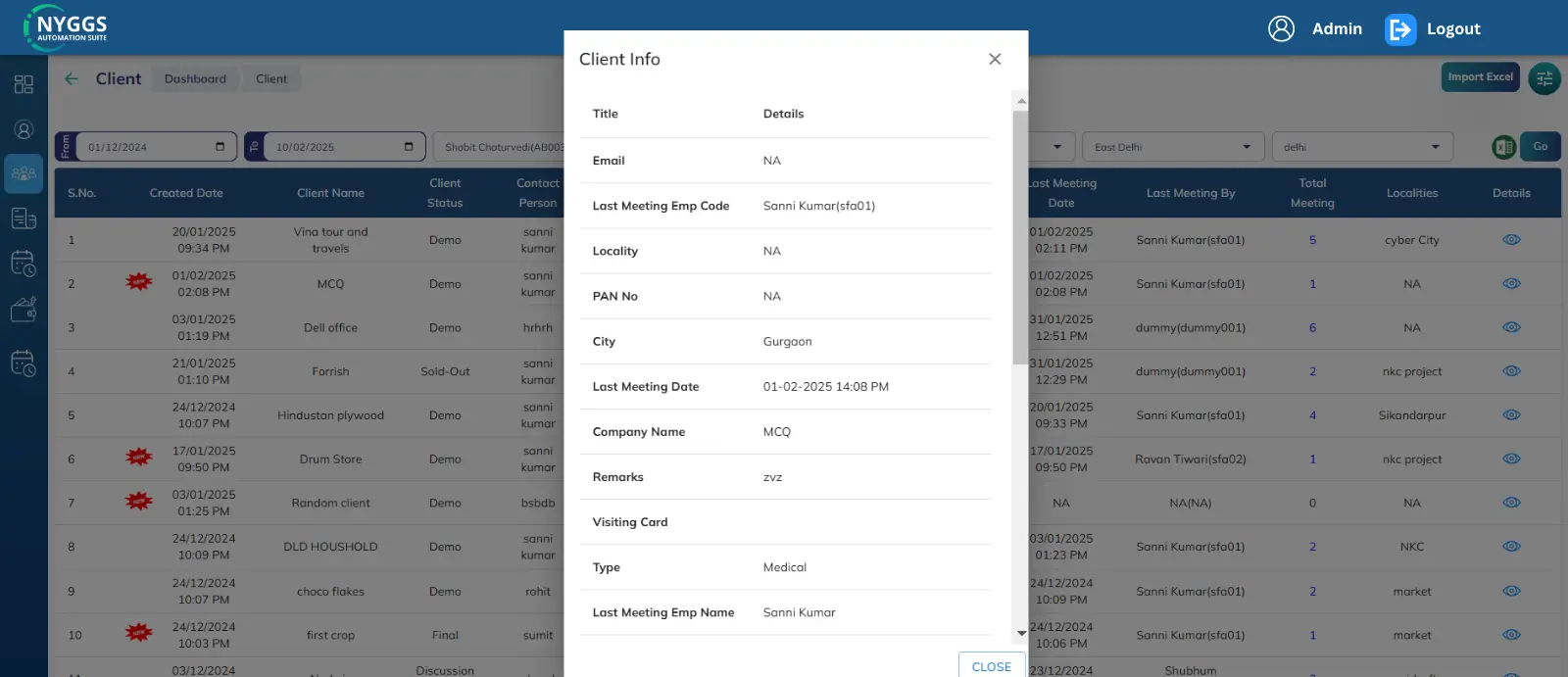Open total meeting count 6 link
The height and width of the screenshot is (677, 1568).
tap(1312, 328)
